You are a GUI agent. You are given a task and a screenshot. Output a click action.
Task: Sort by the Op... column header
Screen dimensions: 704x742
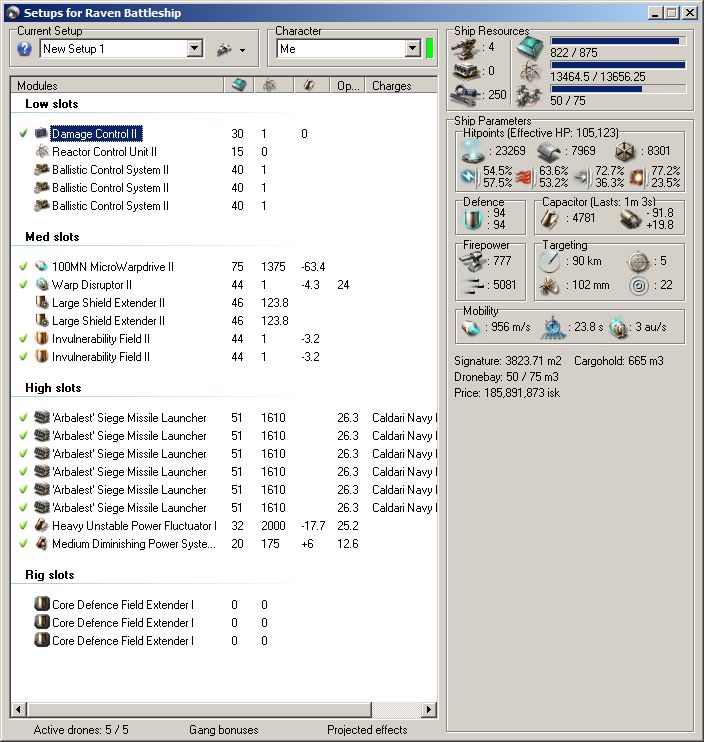[x=348, y=85]
